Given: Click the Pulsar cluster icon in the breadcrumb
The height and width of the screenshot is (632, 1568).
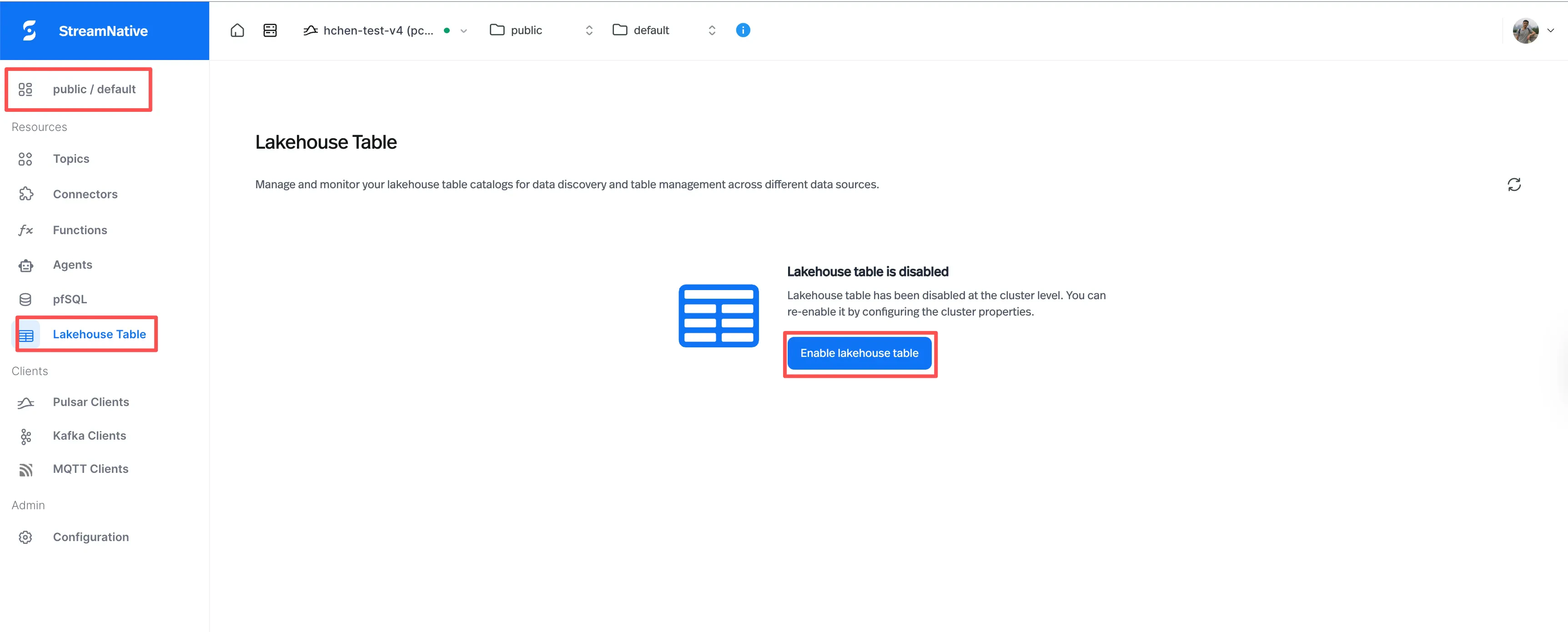Looking at the screenshot, I should [x=311, y=30].
